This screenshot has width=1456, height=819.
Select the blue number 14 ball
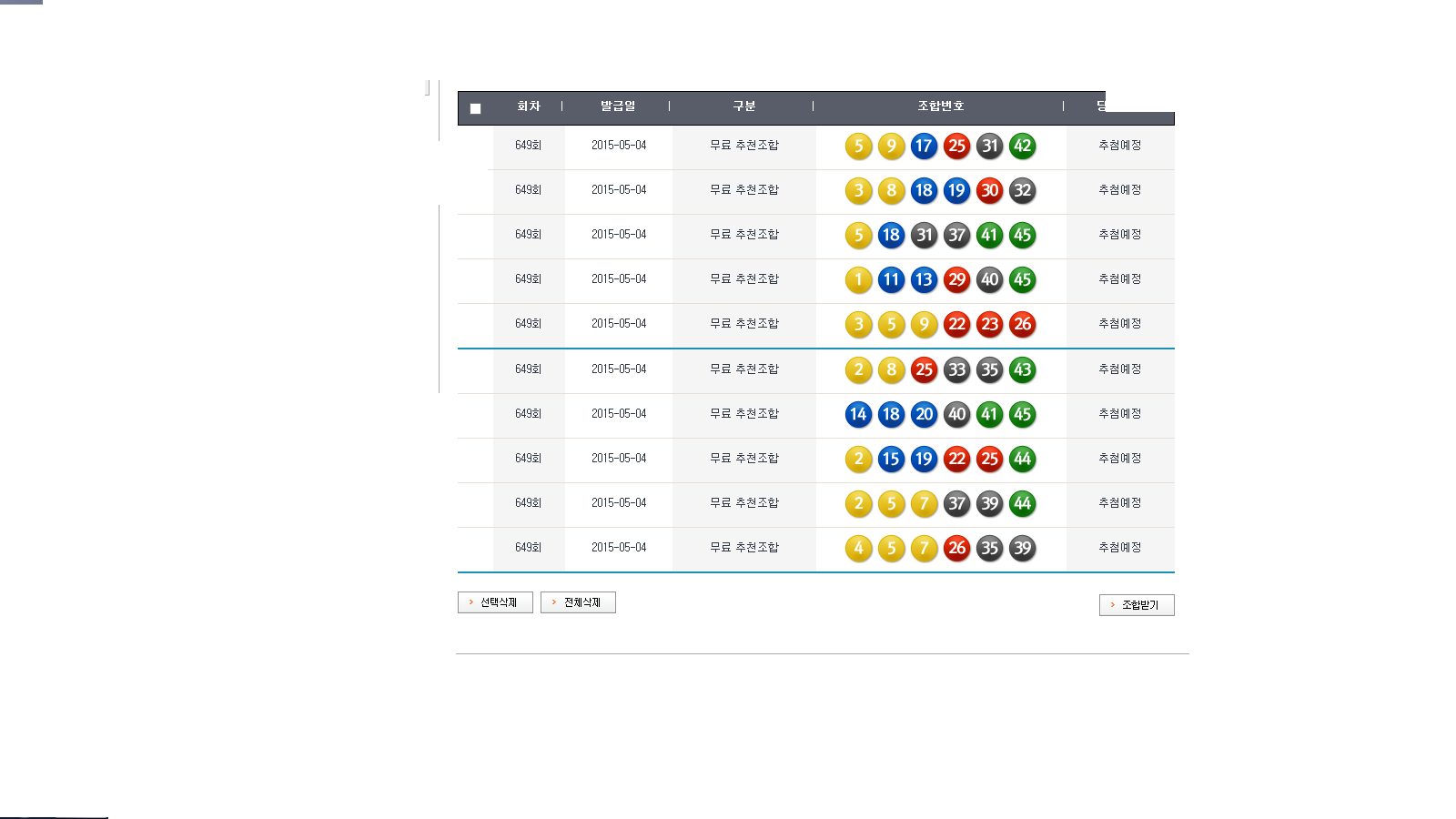point(858,414)
